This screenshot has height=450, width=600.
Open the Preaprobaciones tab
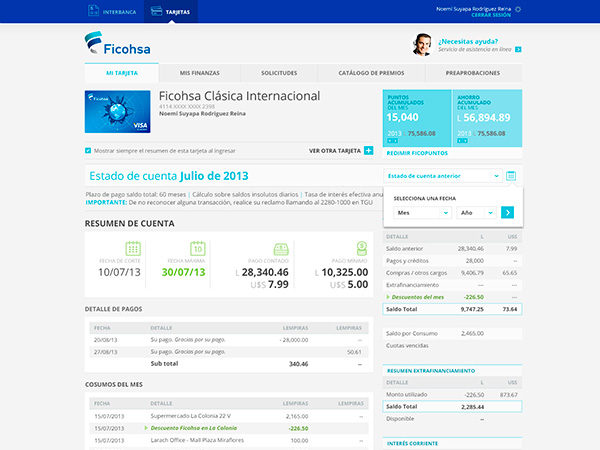pos(473,73)
